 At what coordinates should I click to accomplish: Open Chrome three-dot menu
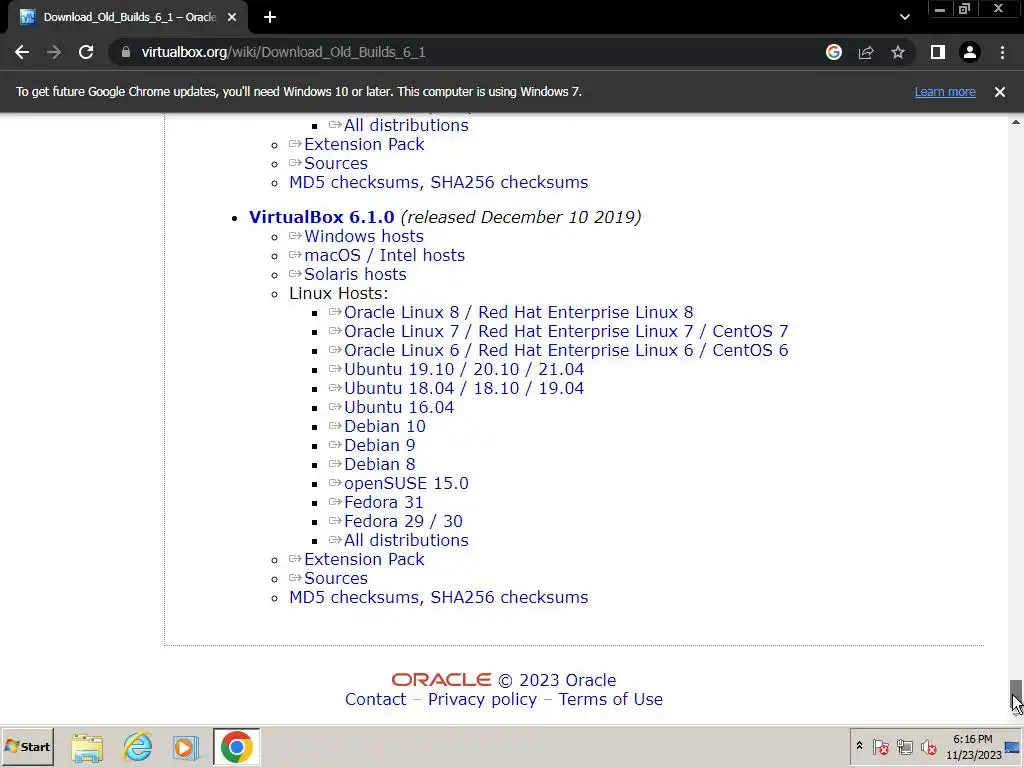point(1002,52)
